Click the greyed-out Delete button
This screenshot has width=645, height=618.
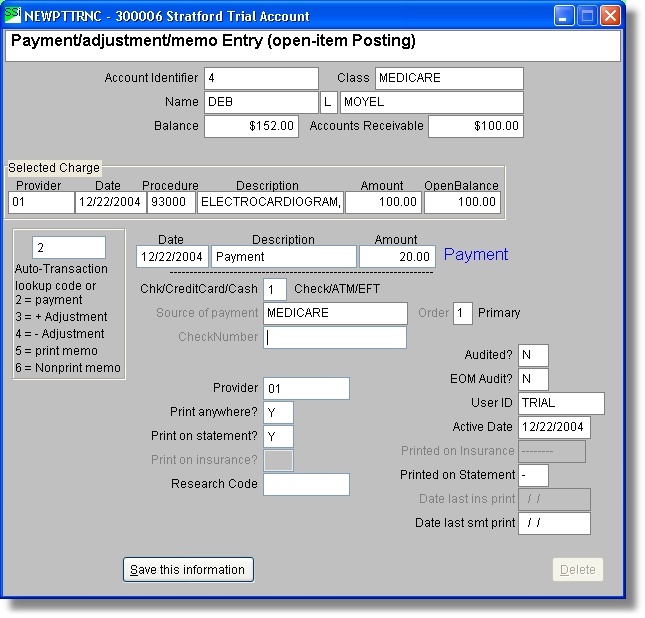click(578, 569)
